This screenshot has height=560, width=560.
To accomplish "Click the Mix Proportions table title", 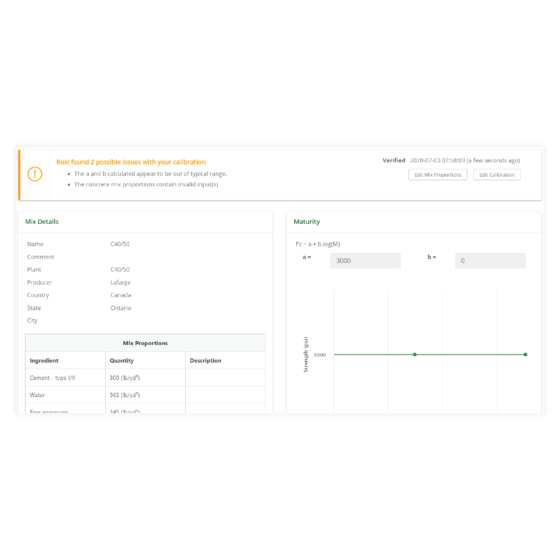I will pyautogui.click(x=145, y=343).
